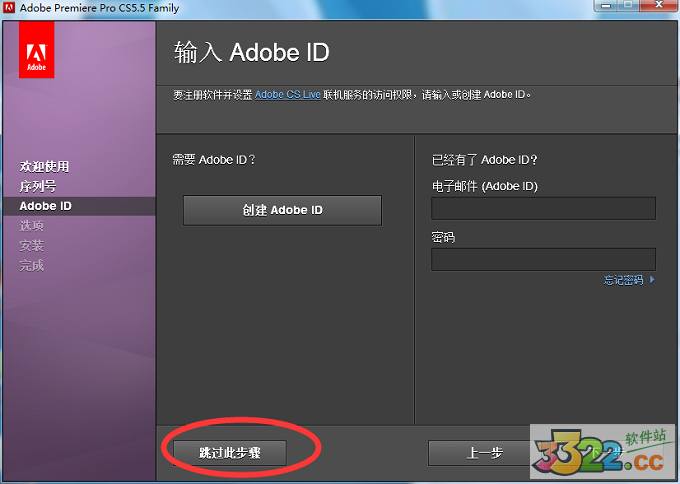Focus the 密码 password field
This screenshot has width=680, height=484.
[543, 259]
